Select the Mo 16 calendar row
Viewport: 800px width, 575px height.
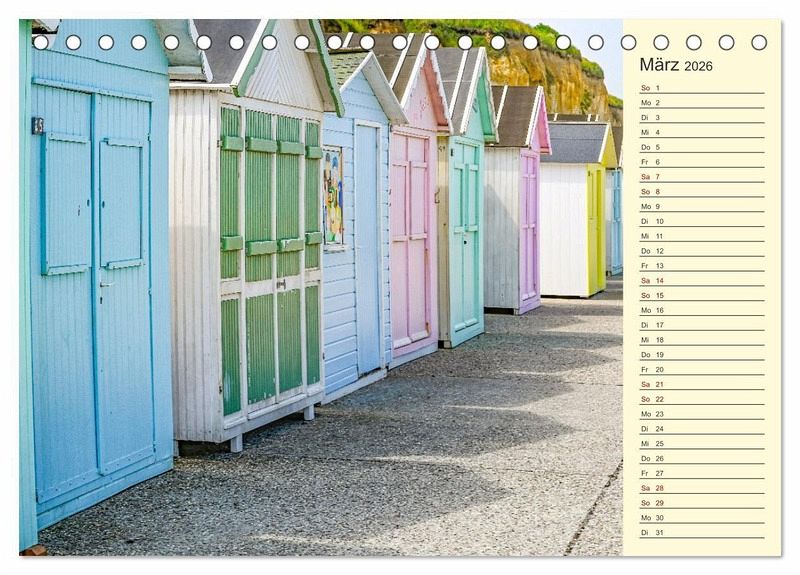pos(702,310)
